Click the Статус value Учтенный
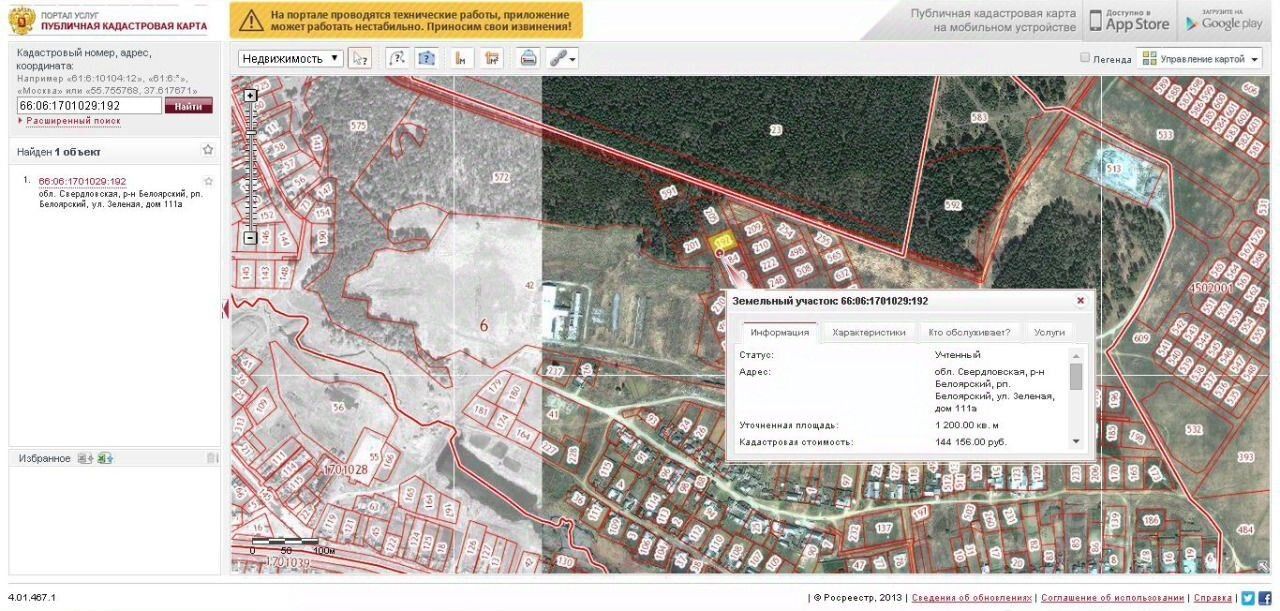Viewport: 1280px width, 611px height. 958,355
